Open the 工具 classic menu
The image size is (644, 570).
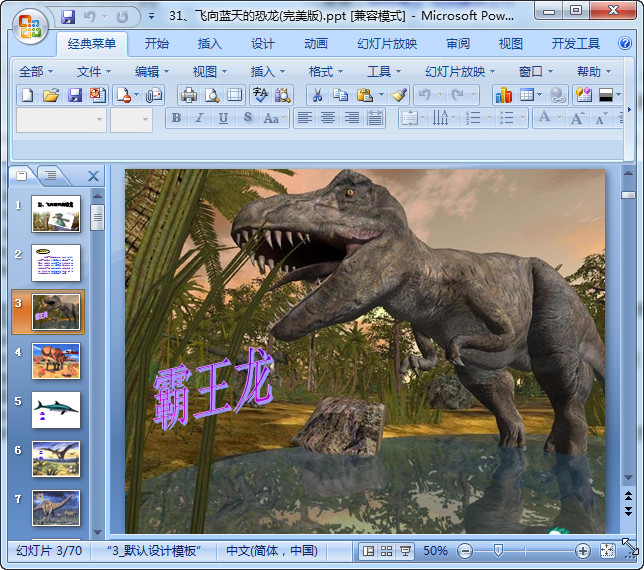pyautogui.click(x=384, y=72)
